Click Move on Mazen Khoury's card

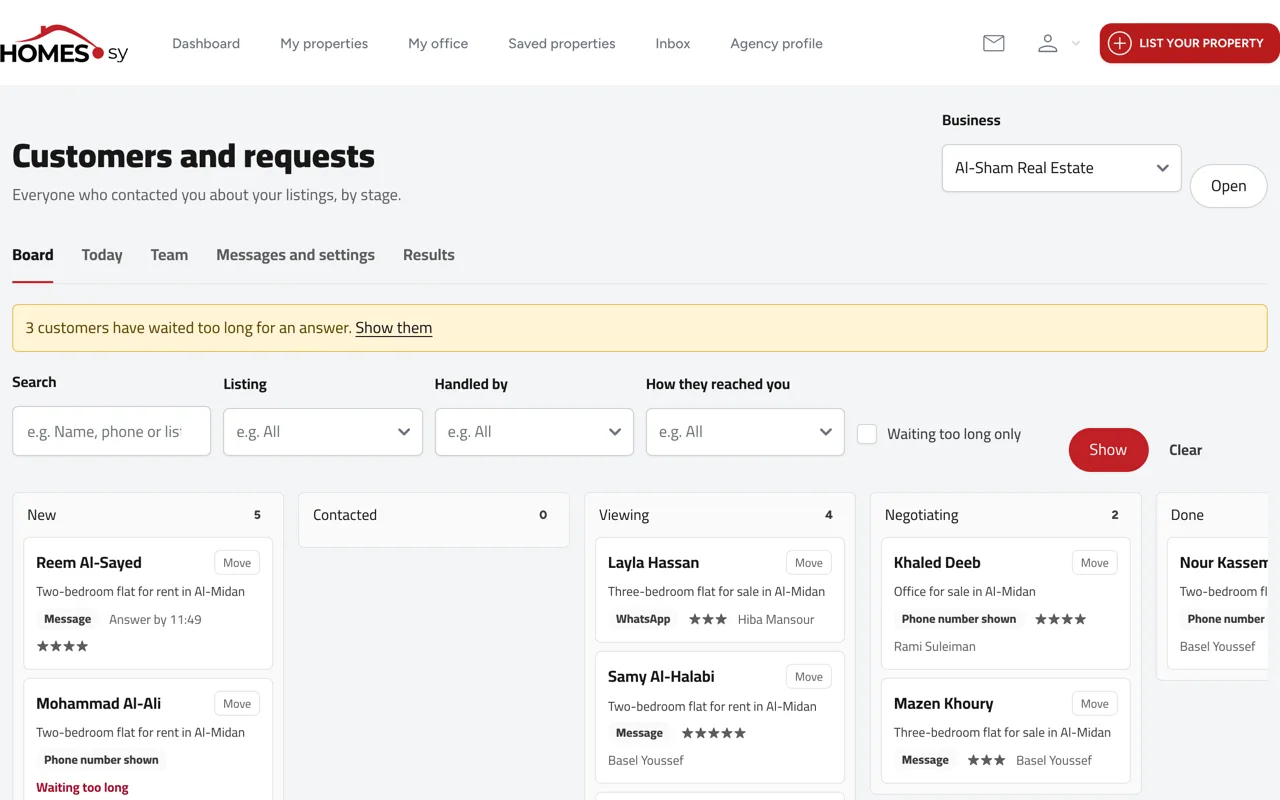(1095, 704)
